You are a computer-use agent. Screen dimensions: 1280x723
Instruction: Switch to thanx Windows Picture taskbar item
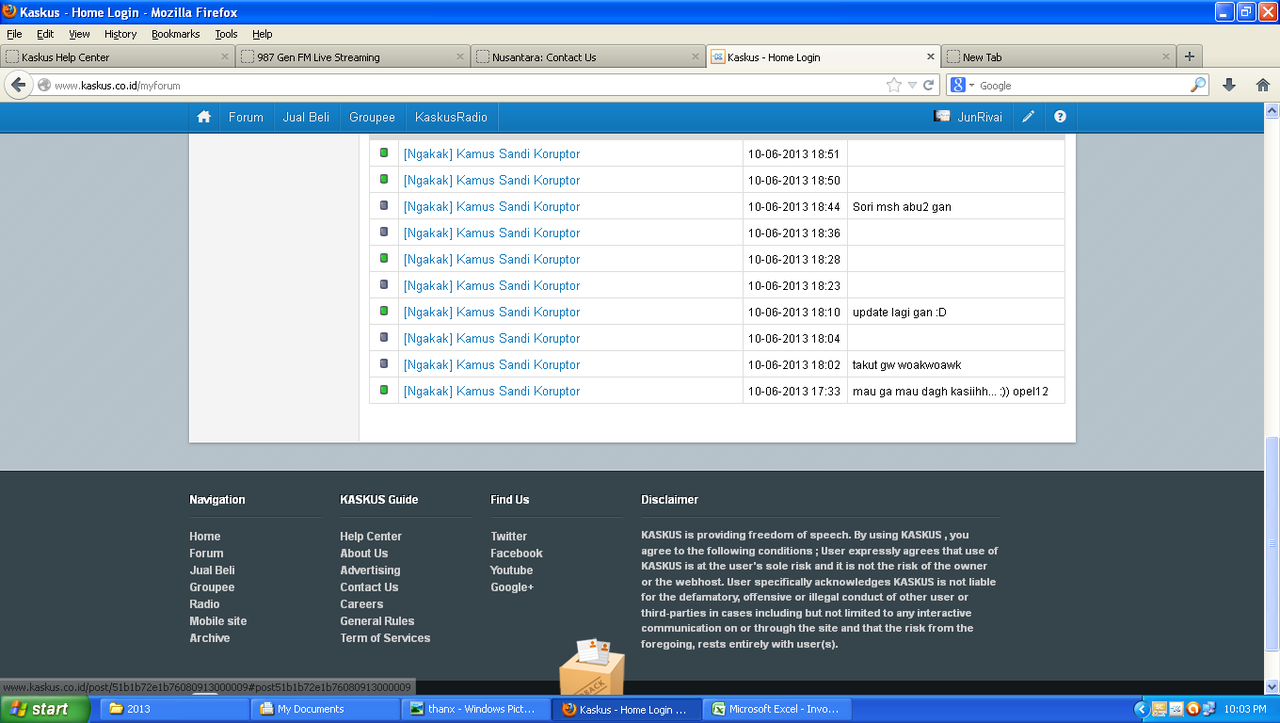(476, 709)
